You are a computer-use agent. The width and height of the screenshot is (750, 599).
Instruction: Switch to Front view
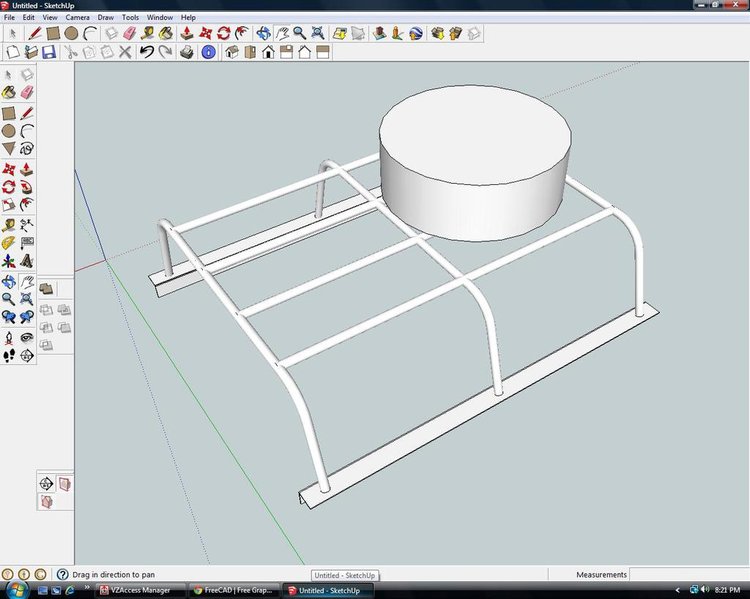[x=268, y=52]
